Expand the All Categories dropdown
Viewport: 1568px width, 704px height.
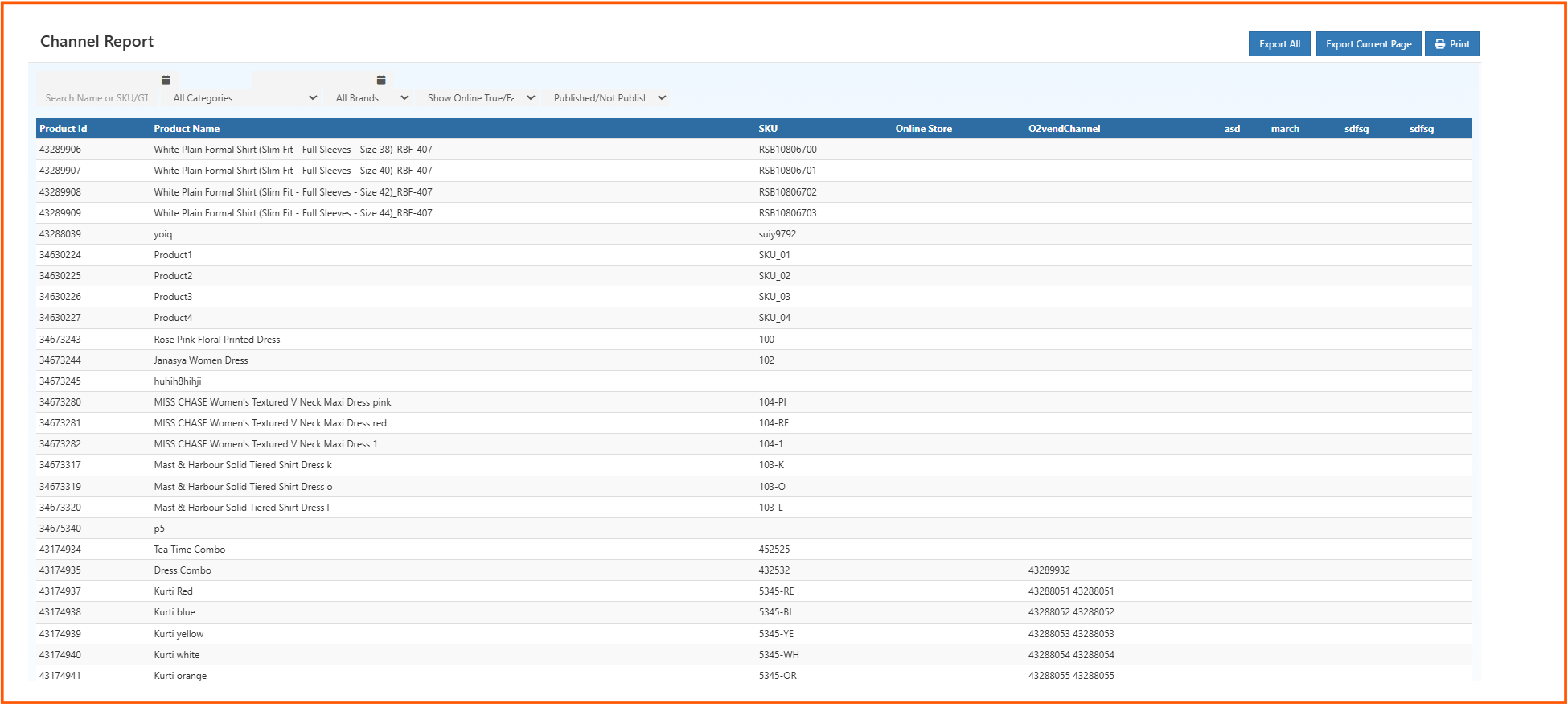point(244,98)
